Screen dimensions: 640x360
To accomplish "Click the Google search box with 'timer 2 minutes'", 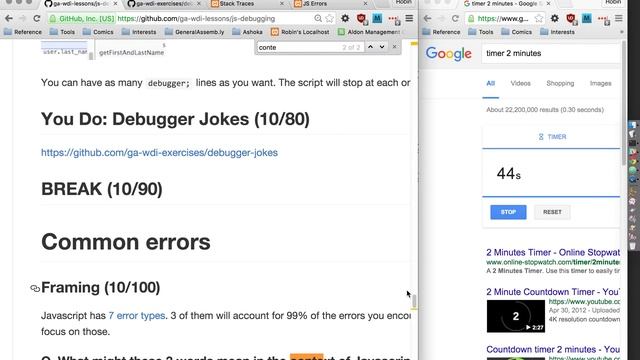I will coord(551,53).
